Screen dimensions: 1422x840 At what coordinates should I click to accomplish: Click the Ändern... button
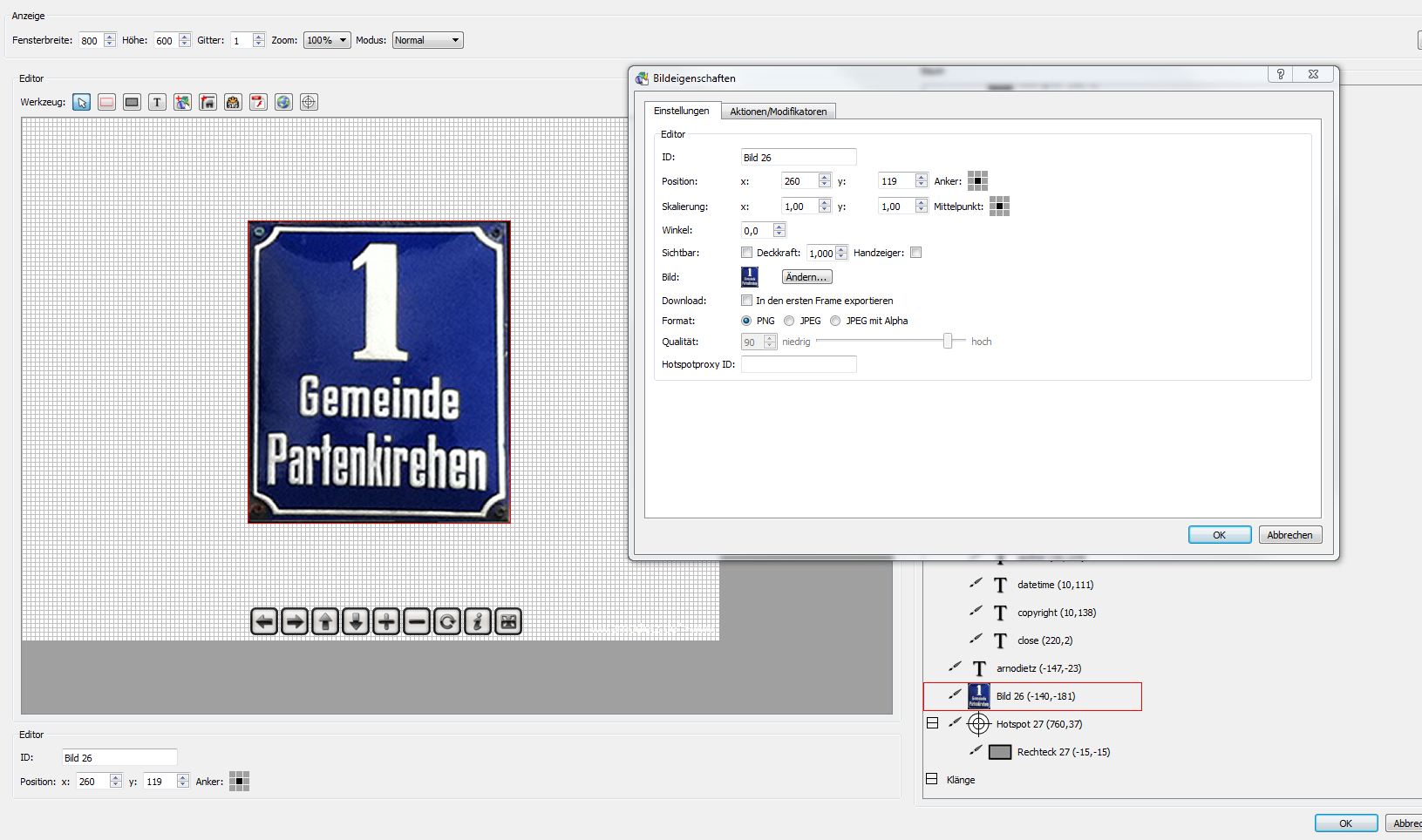806,277
